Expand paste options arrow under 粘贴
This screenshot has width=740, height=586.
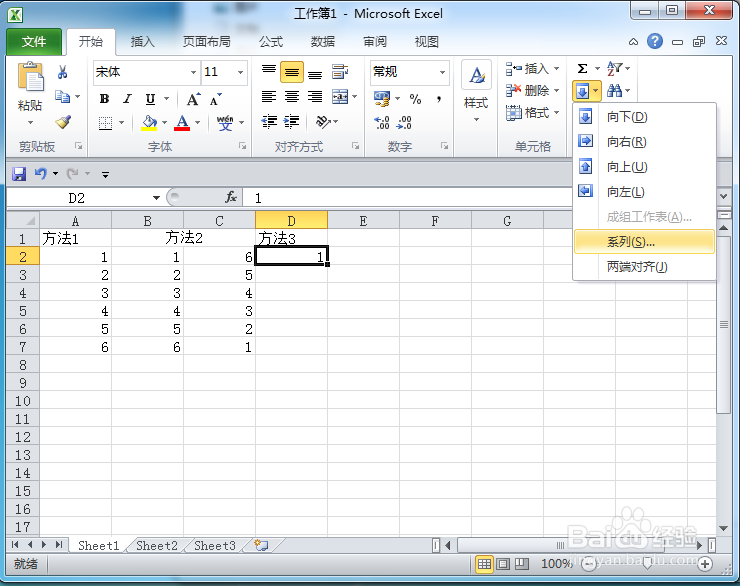[31, 123]
